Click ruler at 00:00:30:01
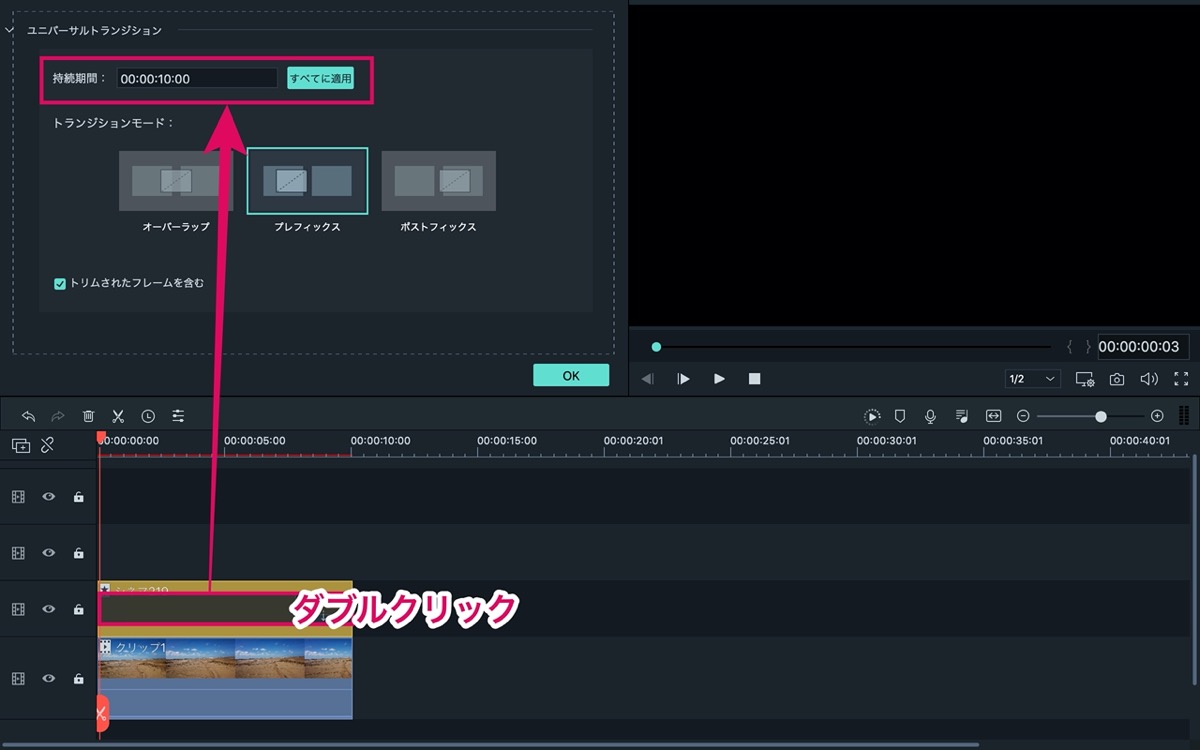Viewport: 1200px width, 750px height. point(887,440)
